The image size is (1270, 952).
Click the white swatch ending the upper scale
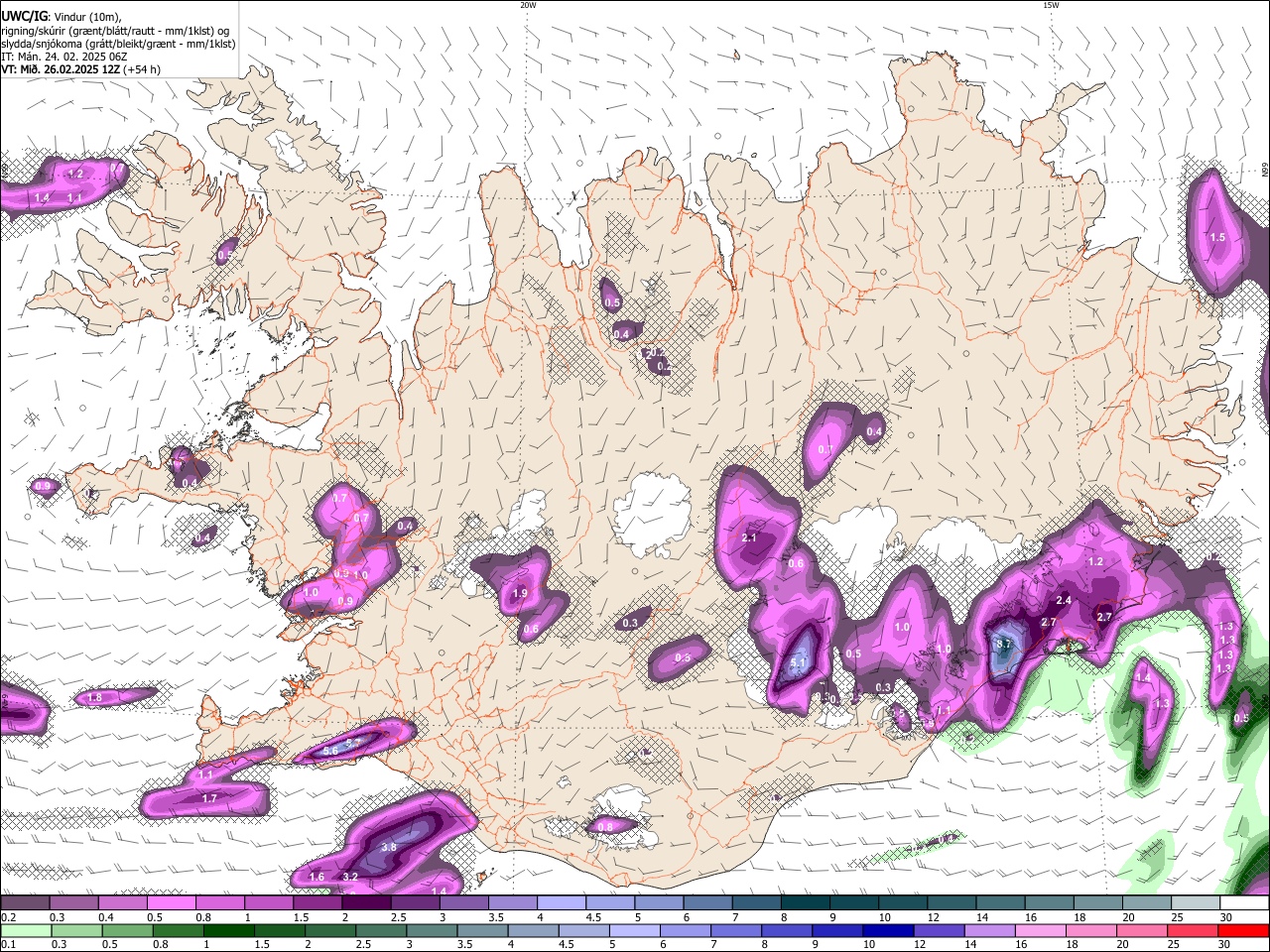tap(1243, 902)
